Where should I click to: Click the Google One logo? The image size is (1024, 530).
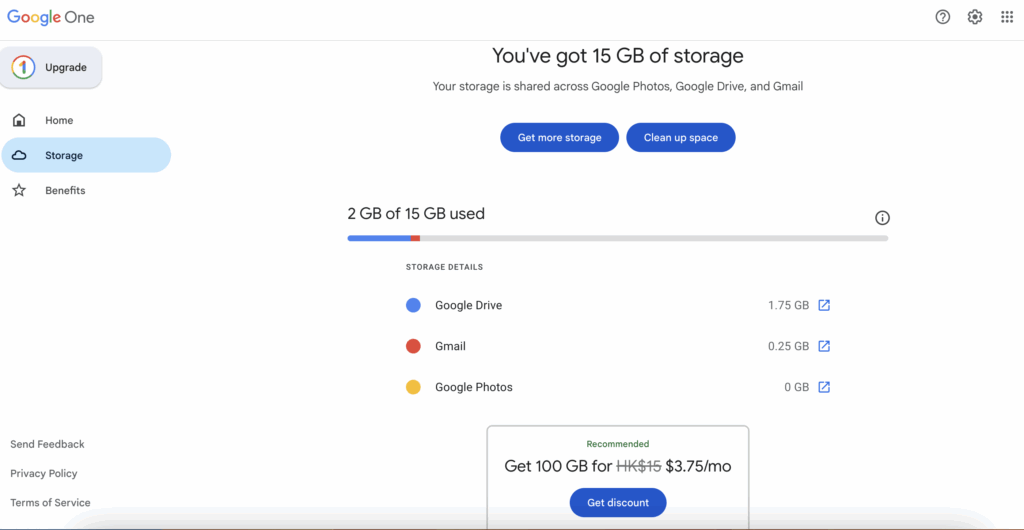pyautogui.click(x=51, y=17)
